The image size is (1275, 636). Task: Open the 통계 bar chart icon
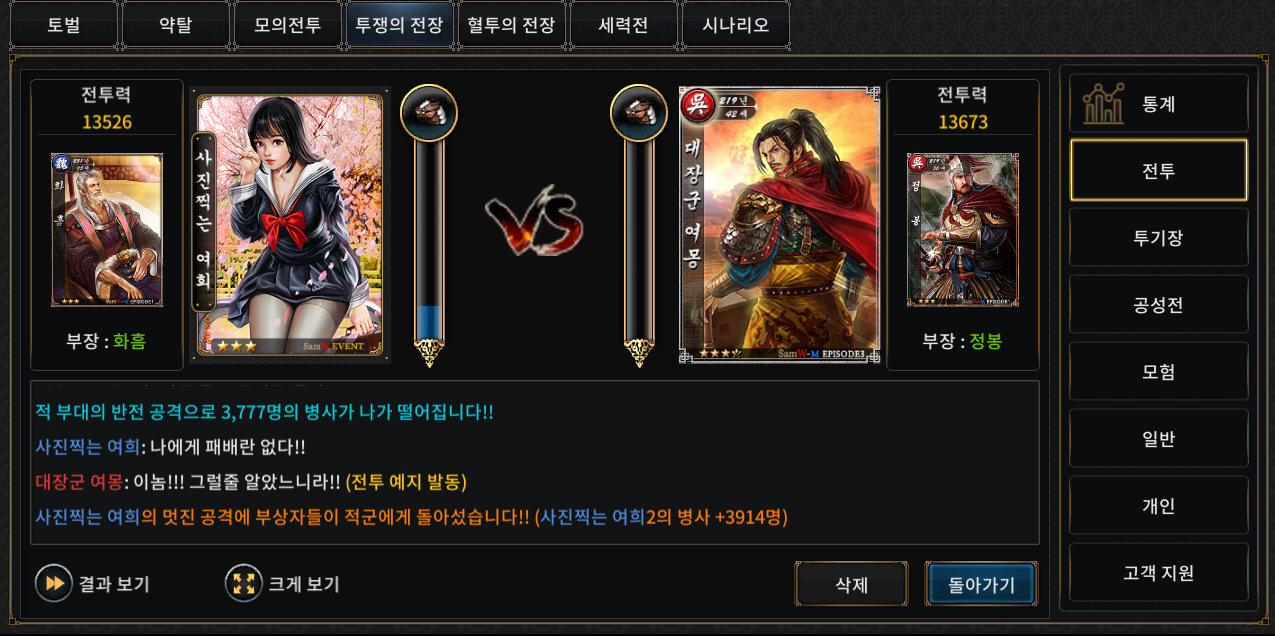click(1105, 103)
